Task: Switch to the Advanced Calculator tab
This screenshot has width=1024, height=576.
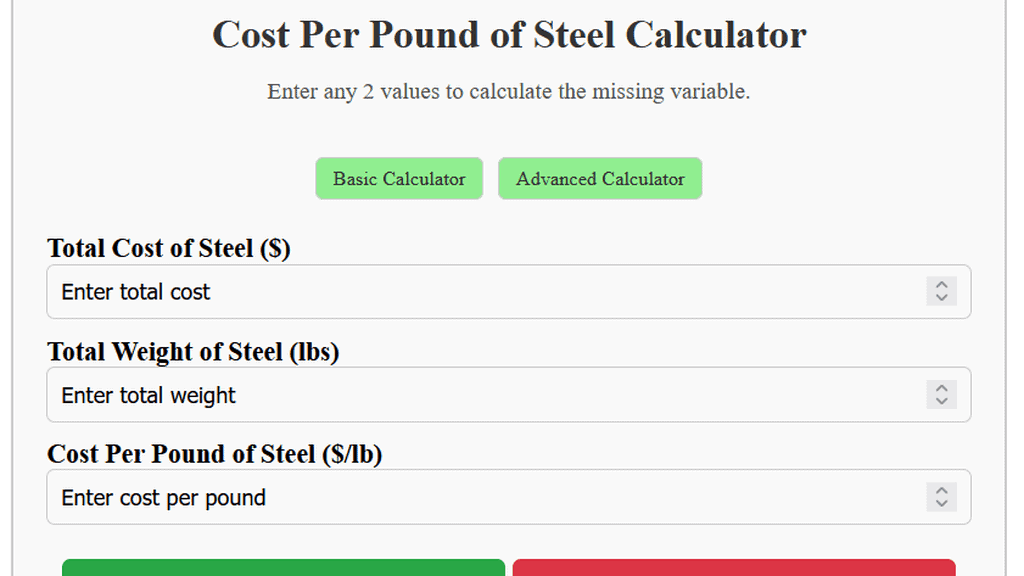Action: click(599, 178)
